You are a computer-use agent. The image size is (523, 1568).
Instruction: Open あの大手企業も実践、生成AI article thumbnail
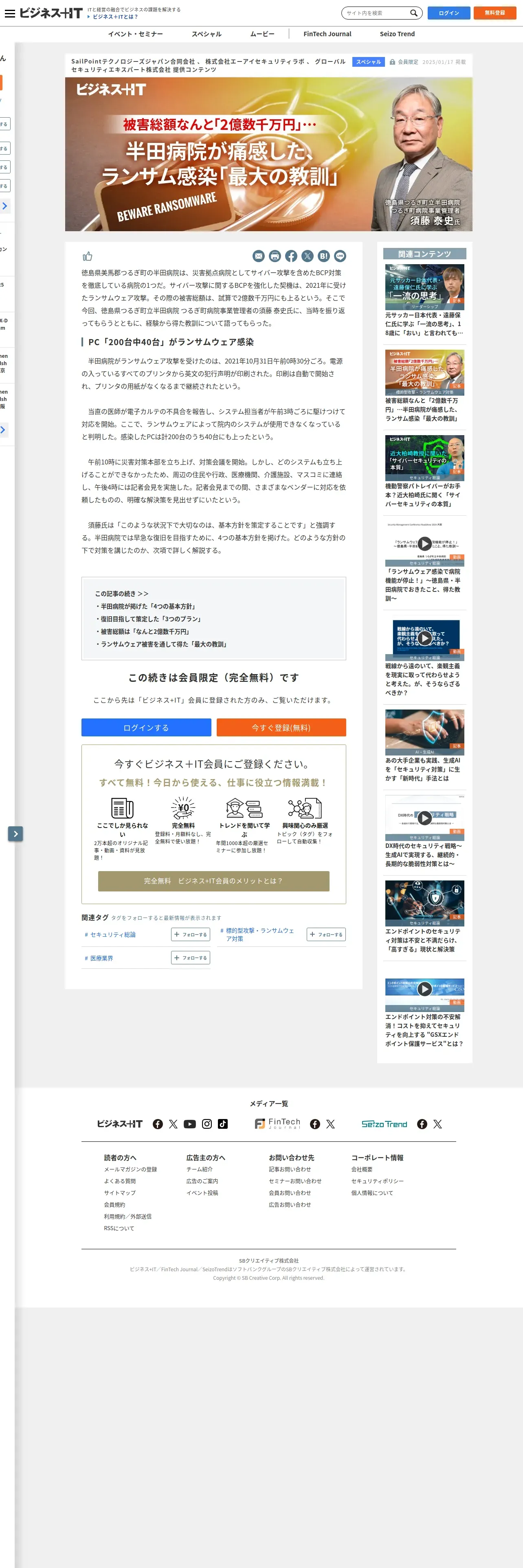coord(424,732)
